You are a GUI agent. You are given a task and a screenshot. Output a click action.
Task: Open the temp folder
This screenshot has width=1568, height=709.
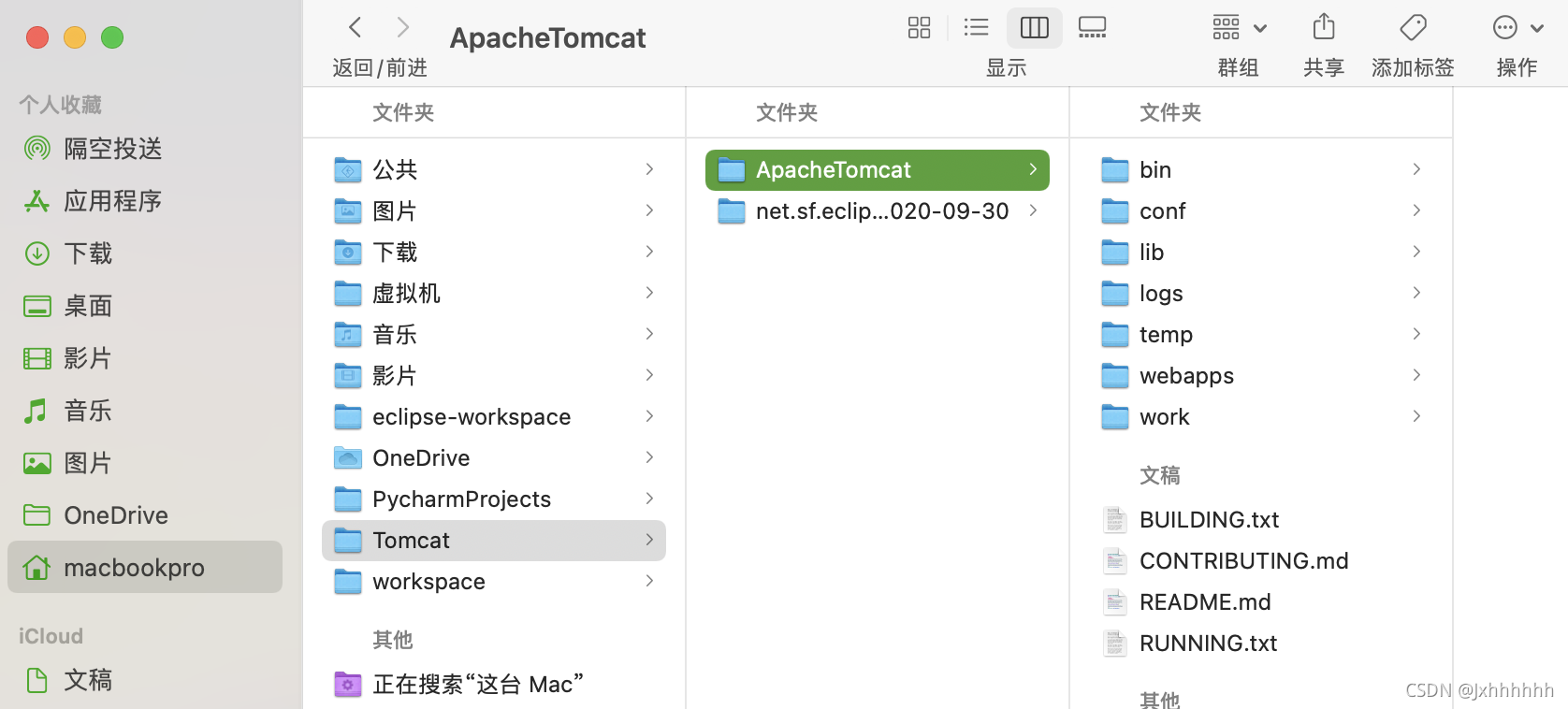point(1260,334)
